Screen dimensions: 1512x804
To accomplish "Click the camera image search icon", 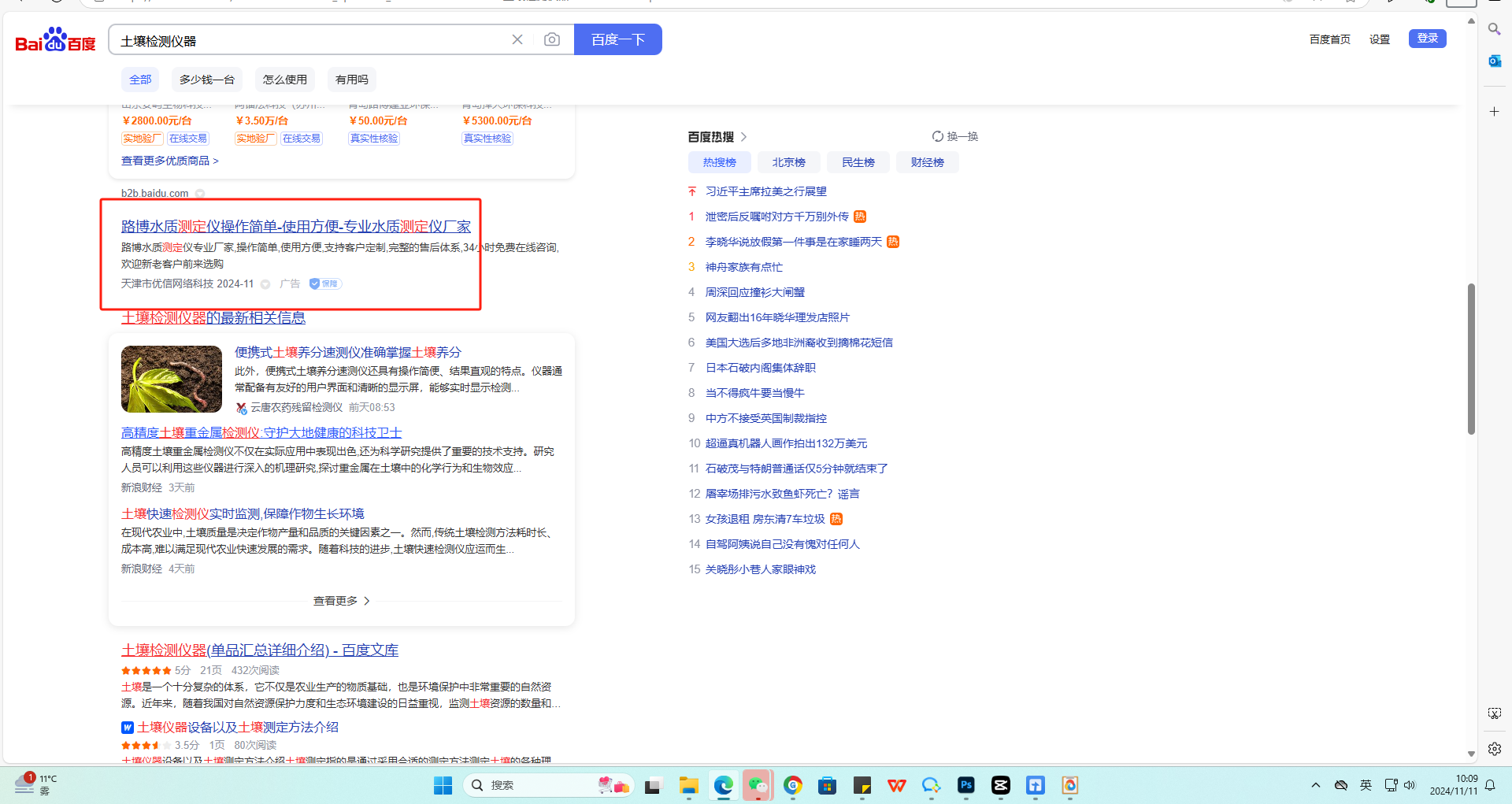I will click(x=551, y=39).
